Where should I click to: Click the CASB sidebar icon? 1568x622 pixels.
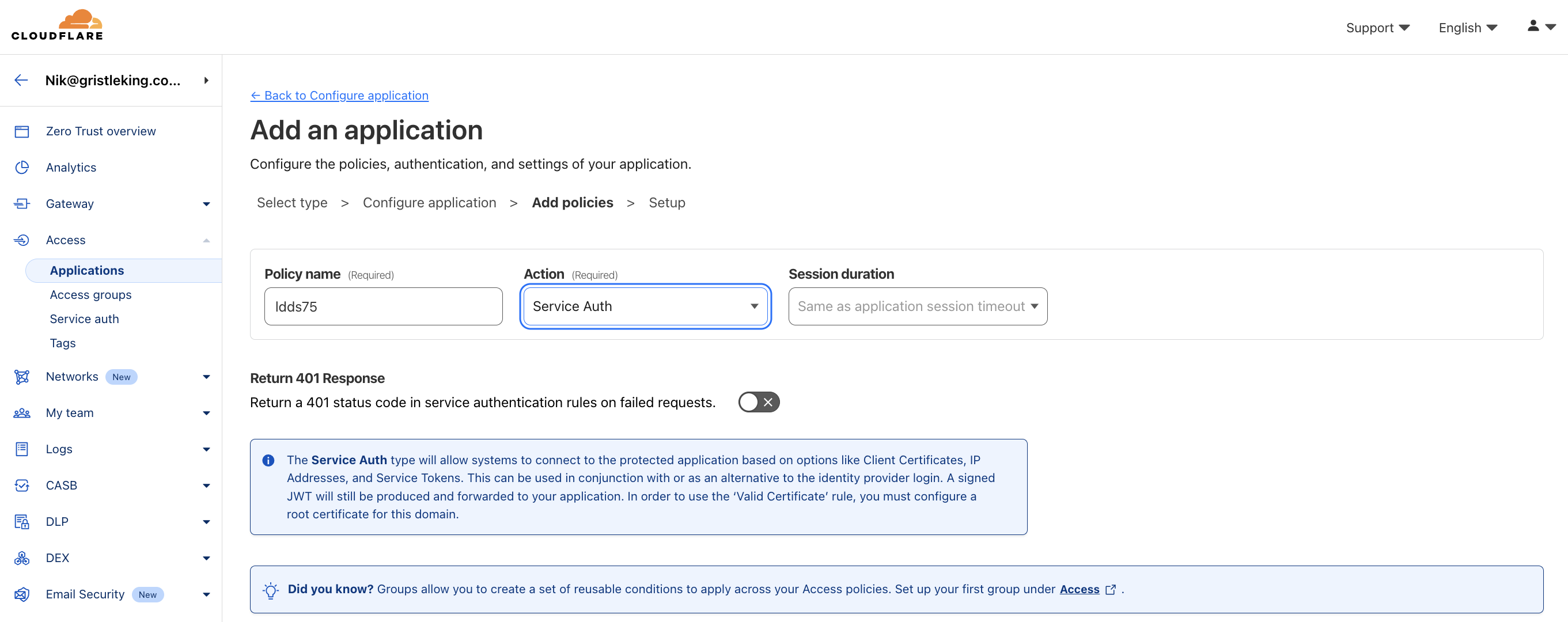[22, 485]
